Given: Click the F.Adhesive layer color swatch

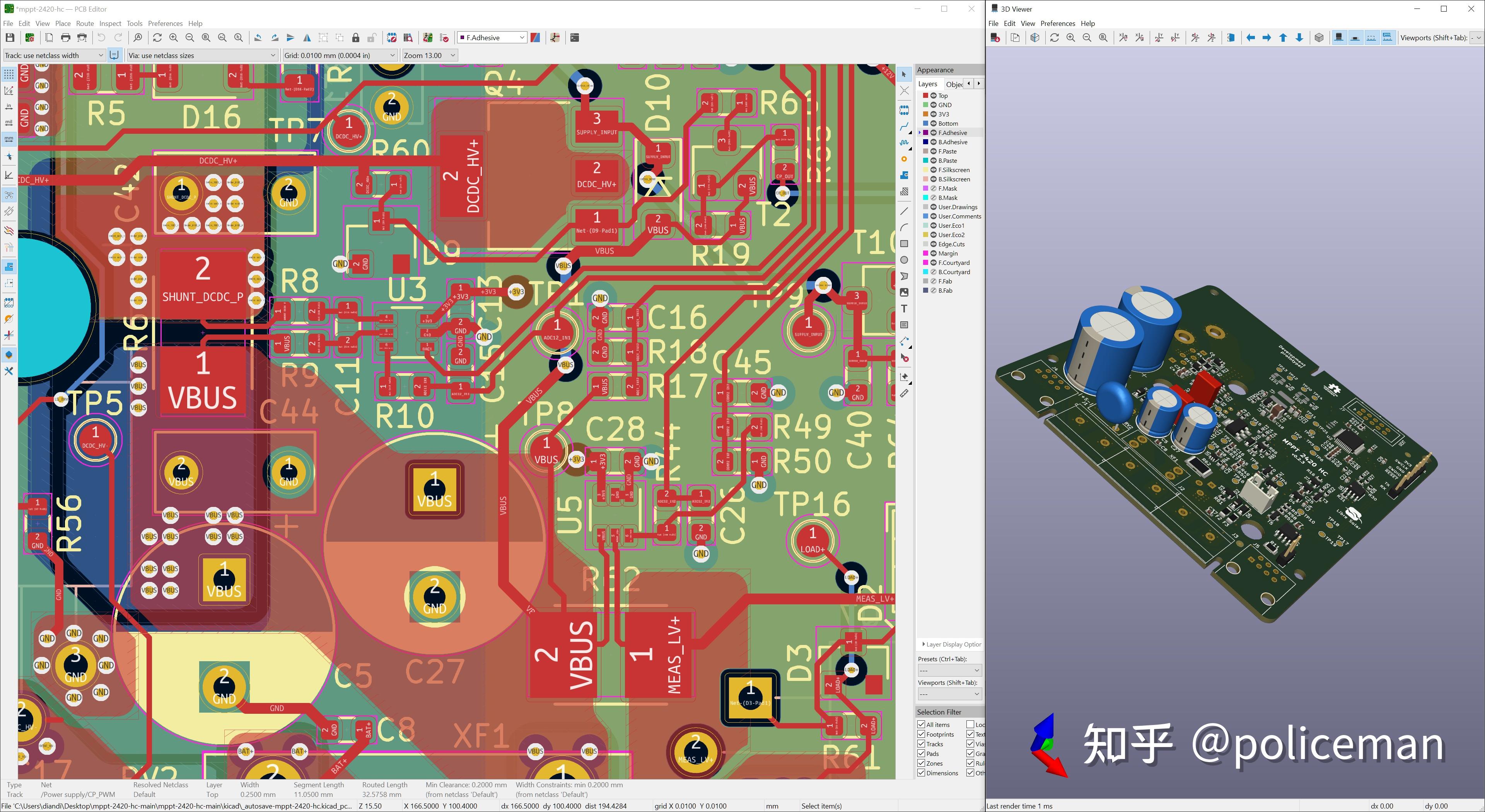Looking at the screenshot, I should click(x=927, y=133).
